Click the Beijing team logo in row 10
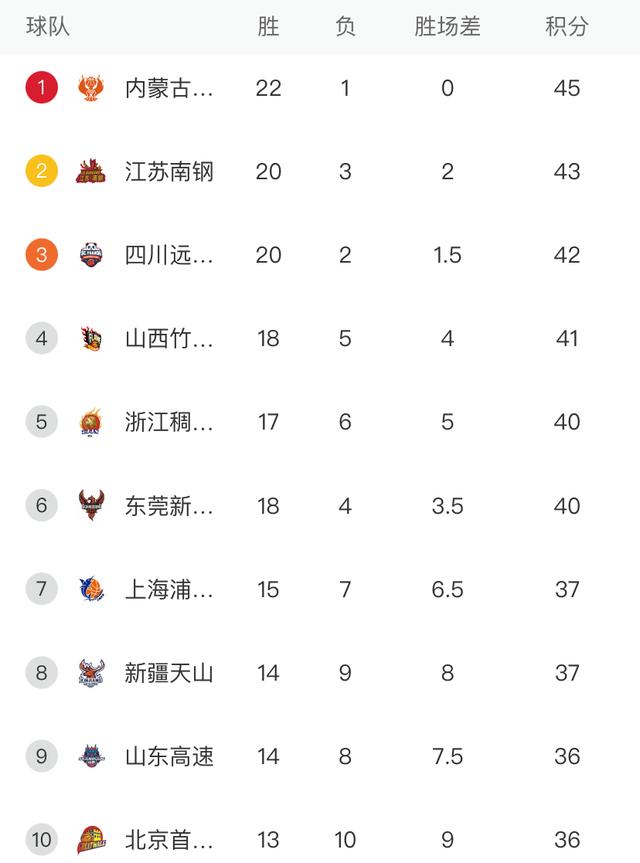 pos(91,840)
